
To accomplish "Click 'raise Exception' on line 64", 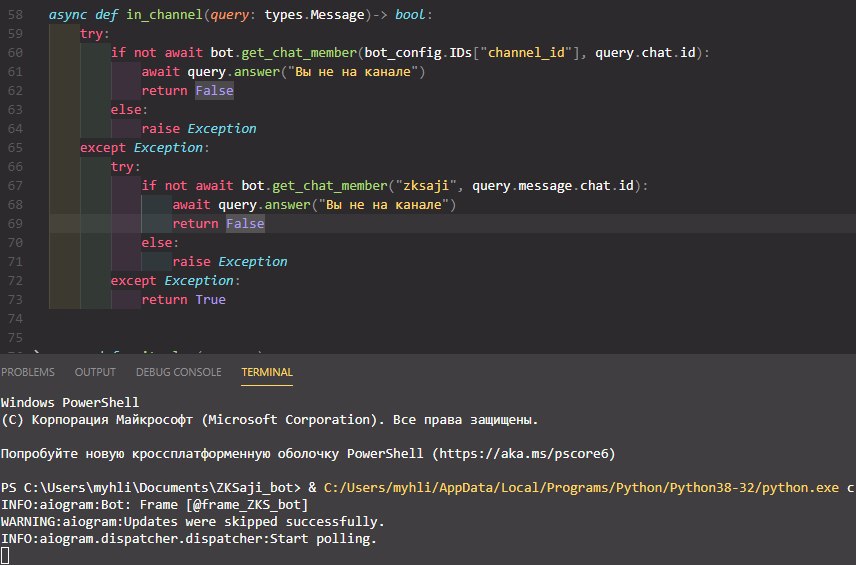I will pyautogui.click(x=199, y=128).
